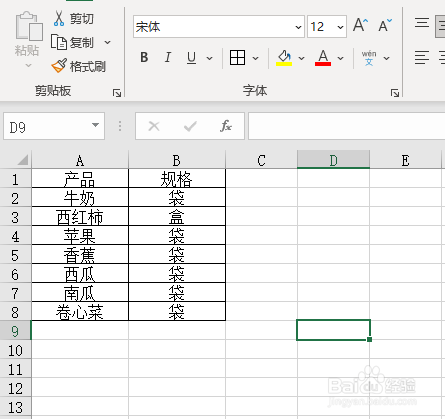Click into the formula bar input
Screen dimensions: 445x419
[x=346, y=126]
